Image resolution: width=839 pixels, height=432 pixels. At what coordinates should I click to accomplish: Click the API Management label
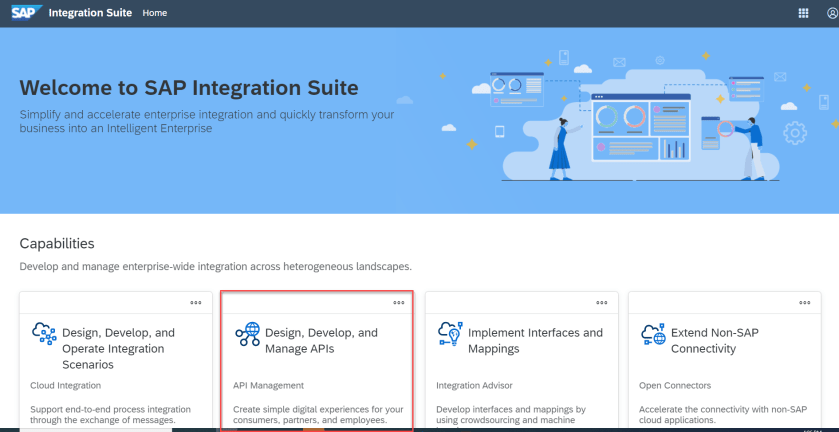coord(268,385)
